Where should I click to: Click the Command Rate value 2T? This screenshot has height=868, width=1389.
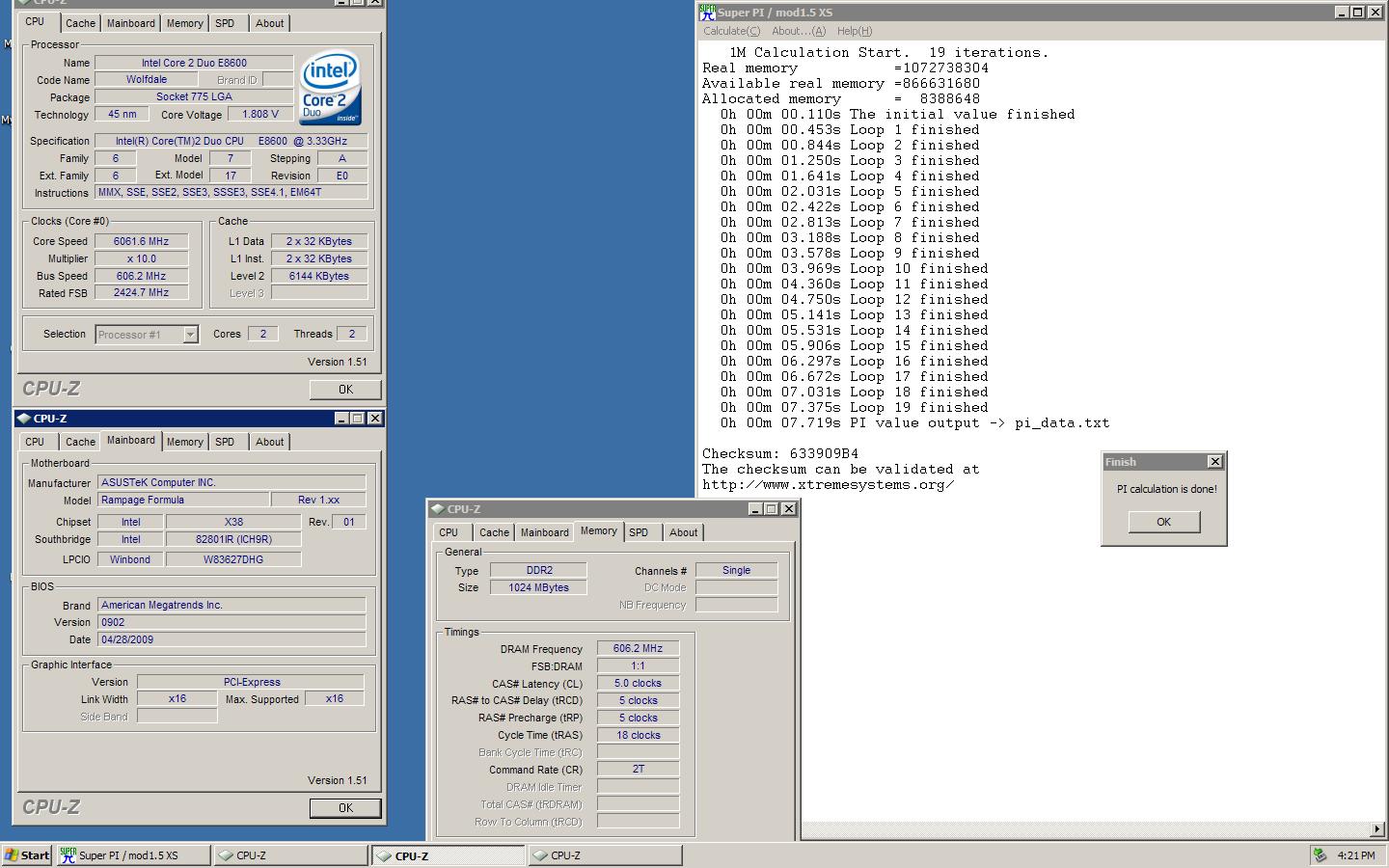pos(638,771)
